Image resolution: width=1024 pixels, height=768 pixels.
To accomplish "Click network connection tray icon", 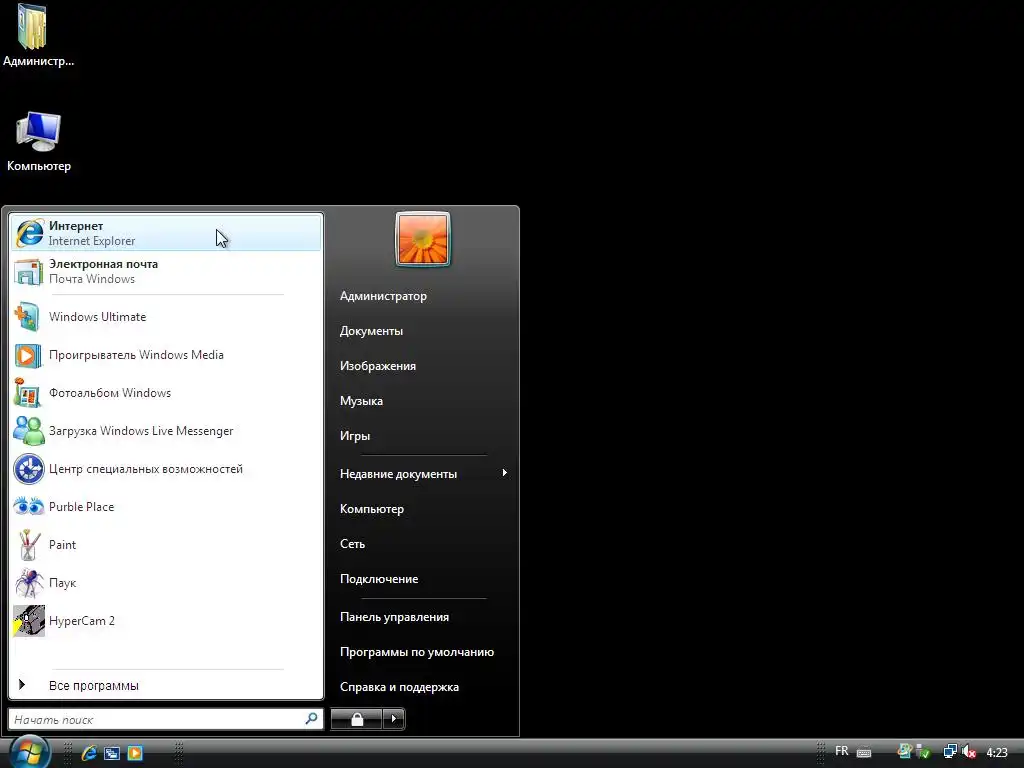I will tap(950, 752).
